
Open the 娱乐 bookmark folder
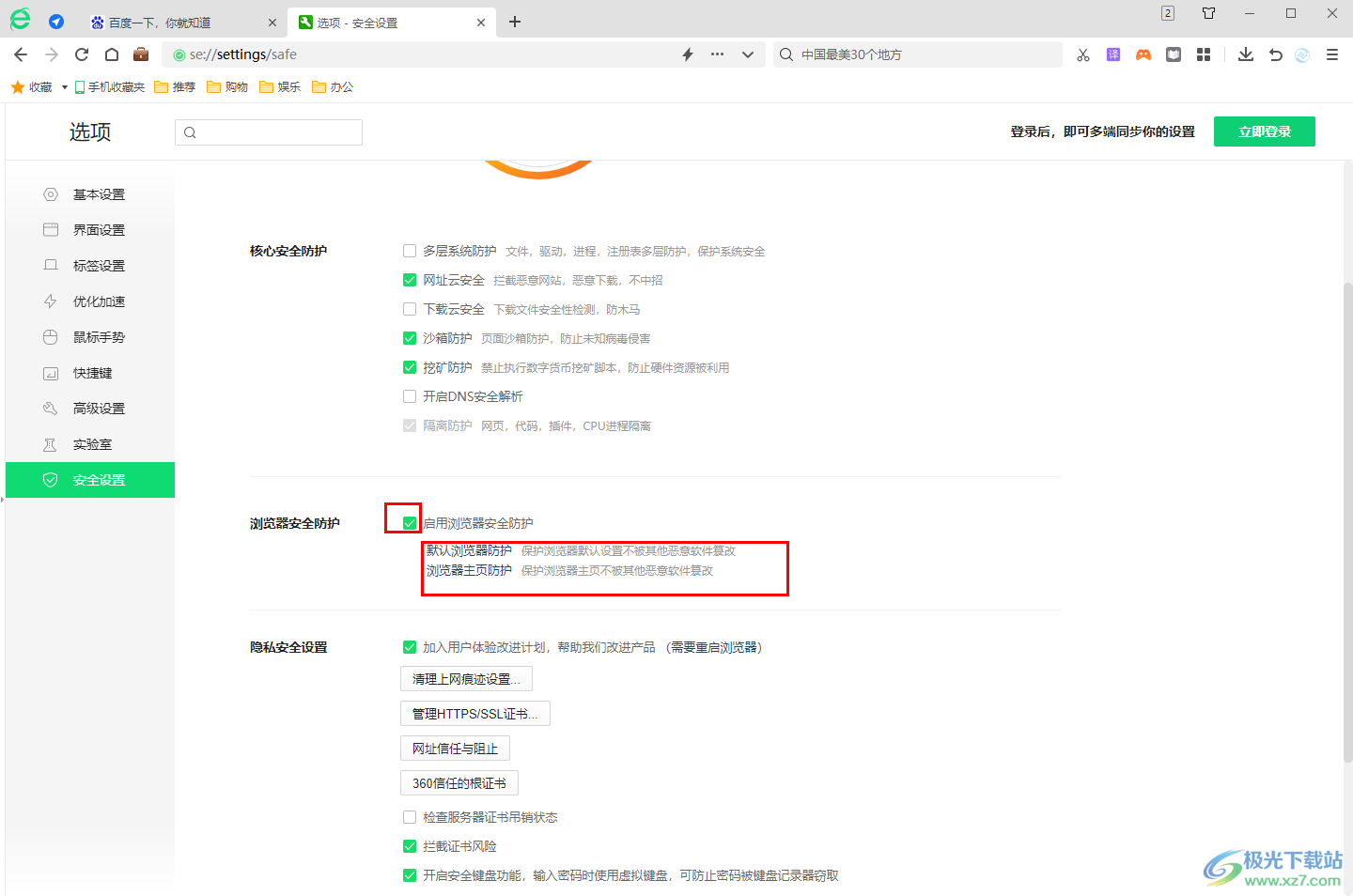click(280, 87)
